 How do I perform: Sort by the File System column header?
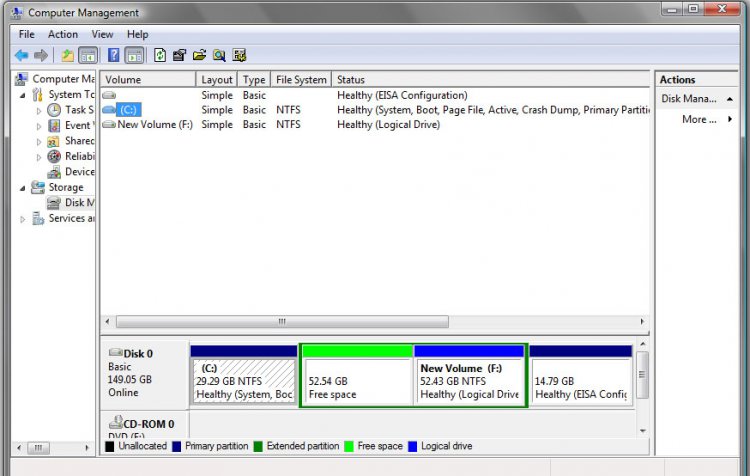tap(301, 79)
